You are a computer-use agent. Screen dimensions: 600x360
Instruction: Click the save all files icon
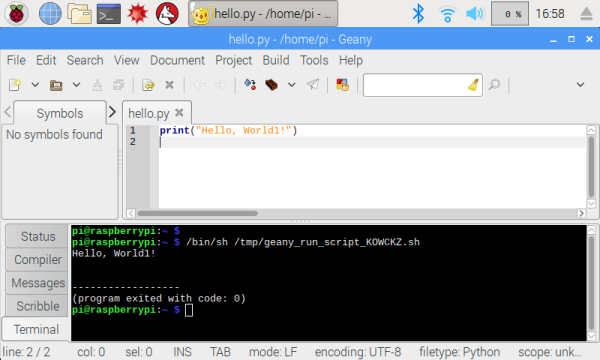click(119, 85)
